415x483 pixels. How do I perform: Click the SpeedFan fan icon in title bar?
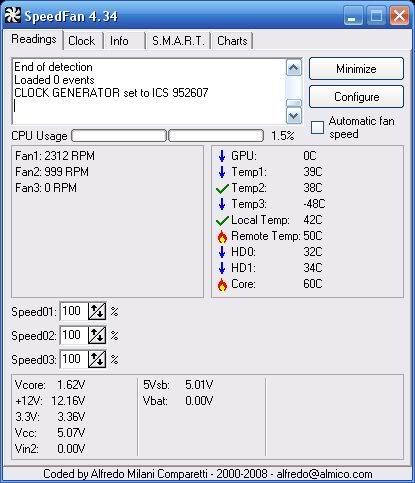(12, 16)
